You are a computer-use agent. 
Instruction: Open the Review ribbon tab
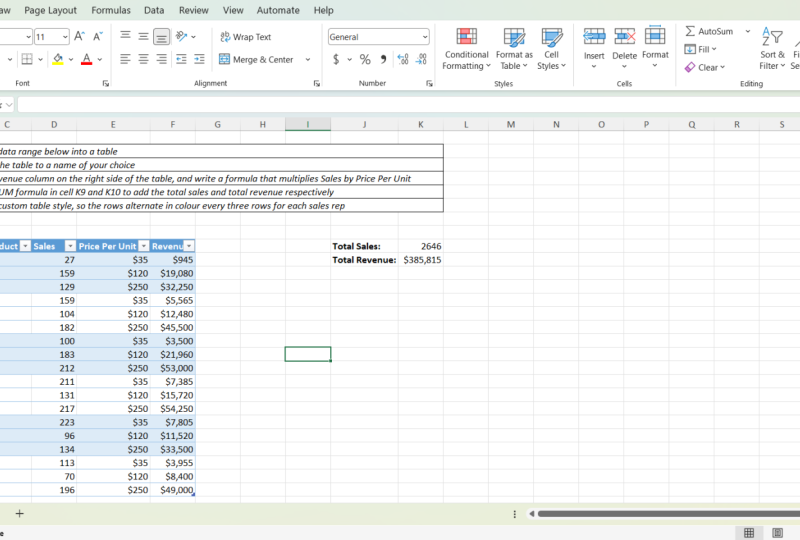tap(193, 10)
